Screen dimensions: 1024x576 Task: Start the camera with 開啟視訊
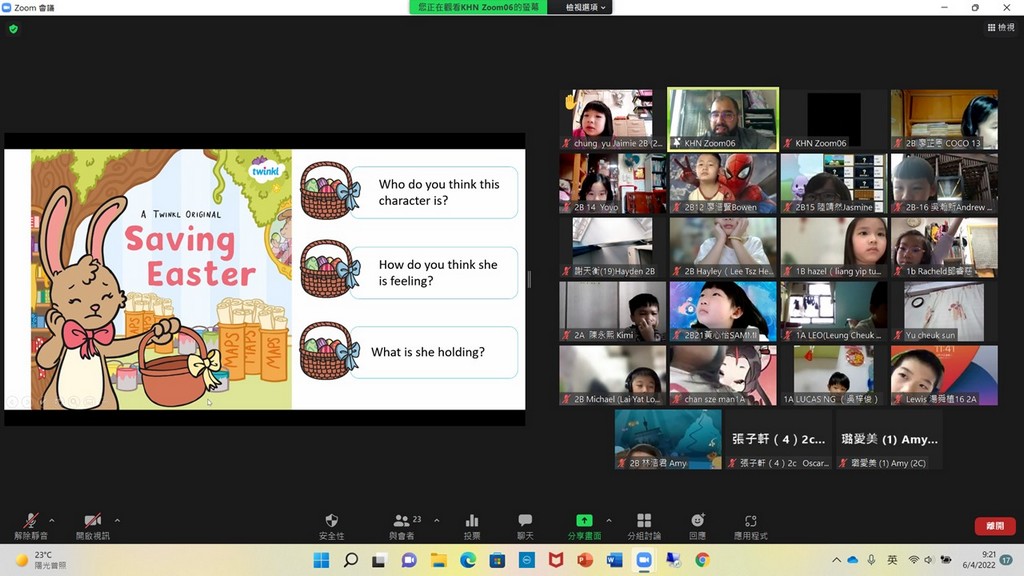(93, 526)
